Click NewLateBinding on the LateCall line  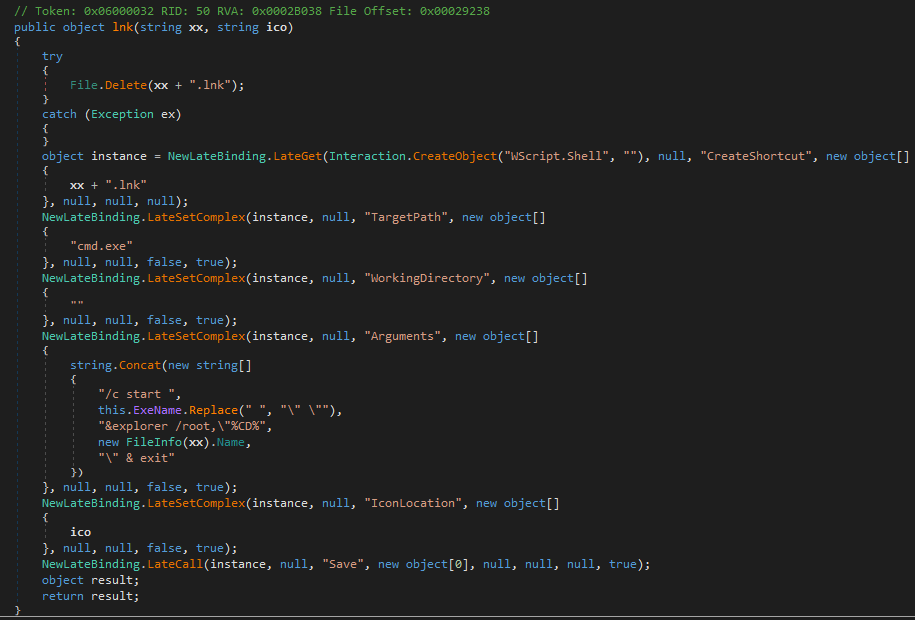pyautogui.click(x=91, y=565)
